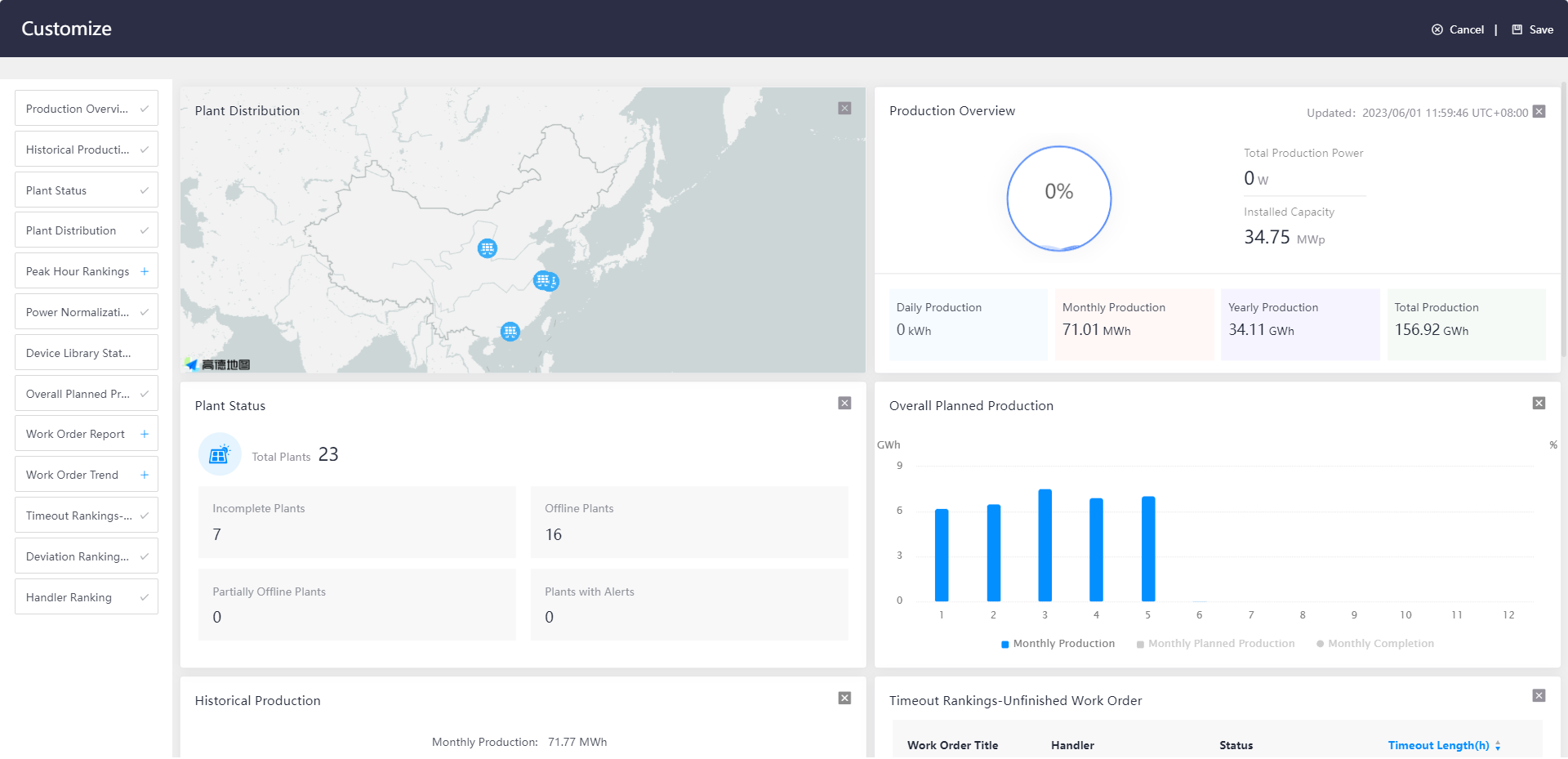
Task: Click the southern plant marker on the map
Action: click(510, 332)
